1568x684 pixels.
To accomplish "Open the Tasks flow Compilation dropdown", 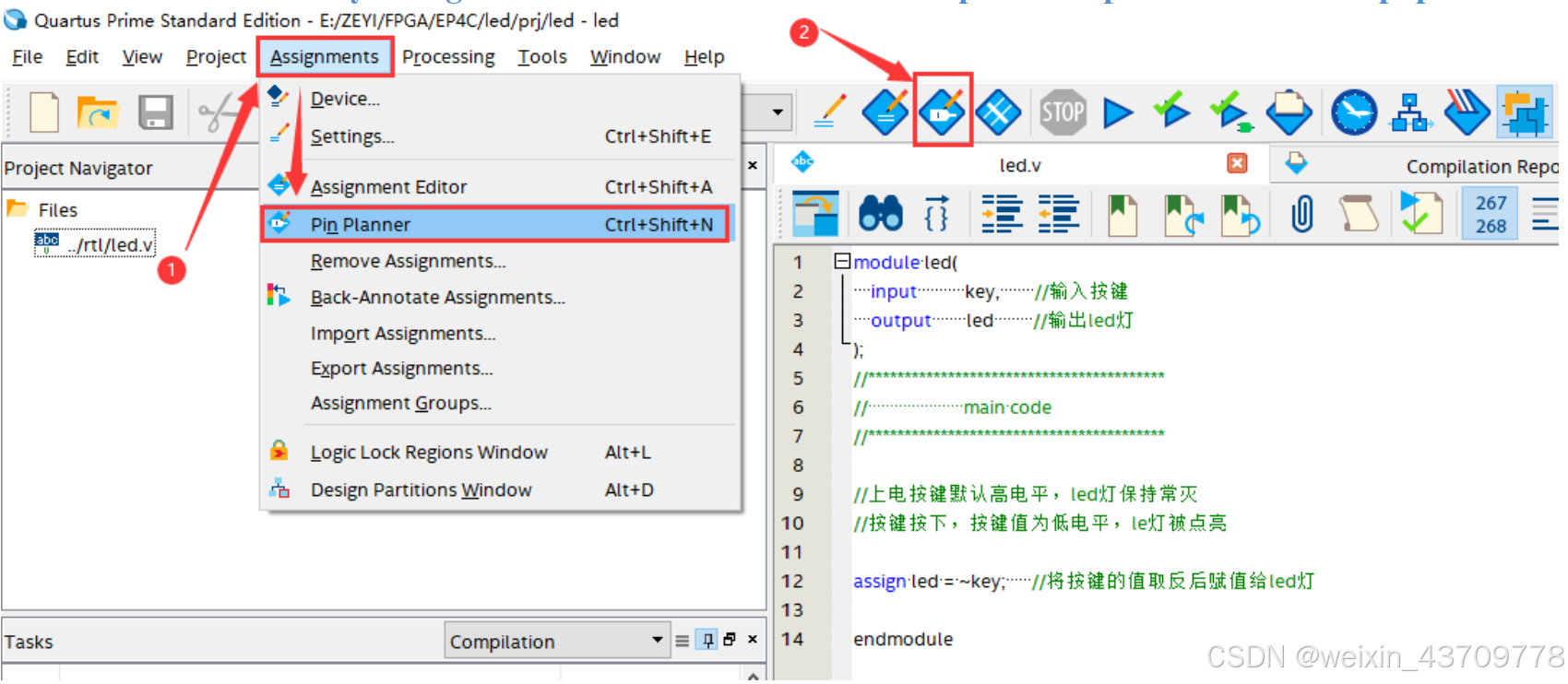I will (556, 641).
